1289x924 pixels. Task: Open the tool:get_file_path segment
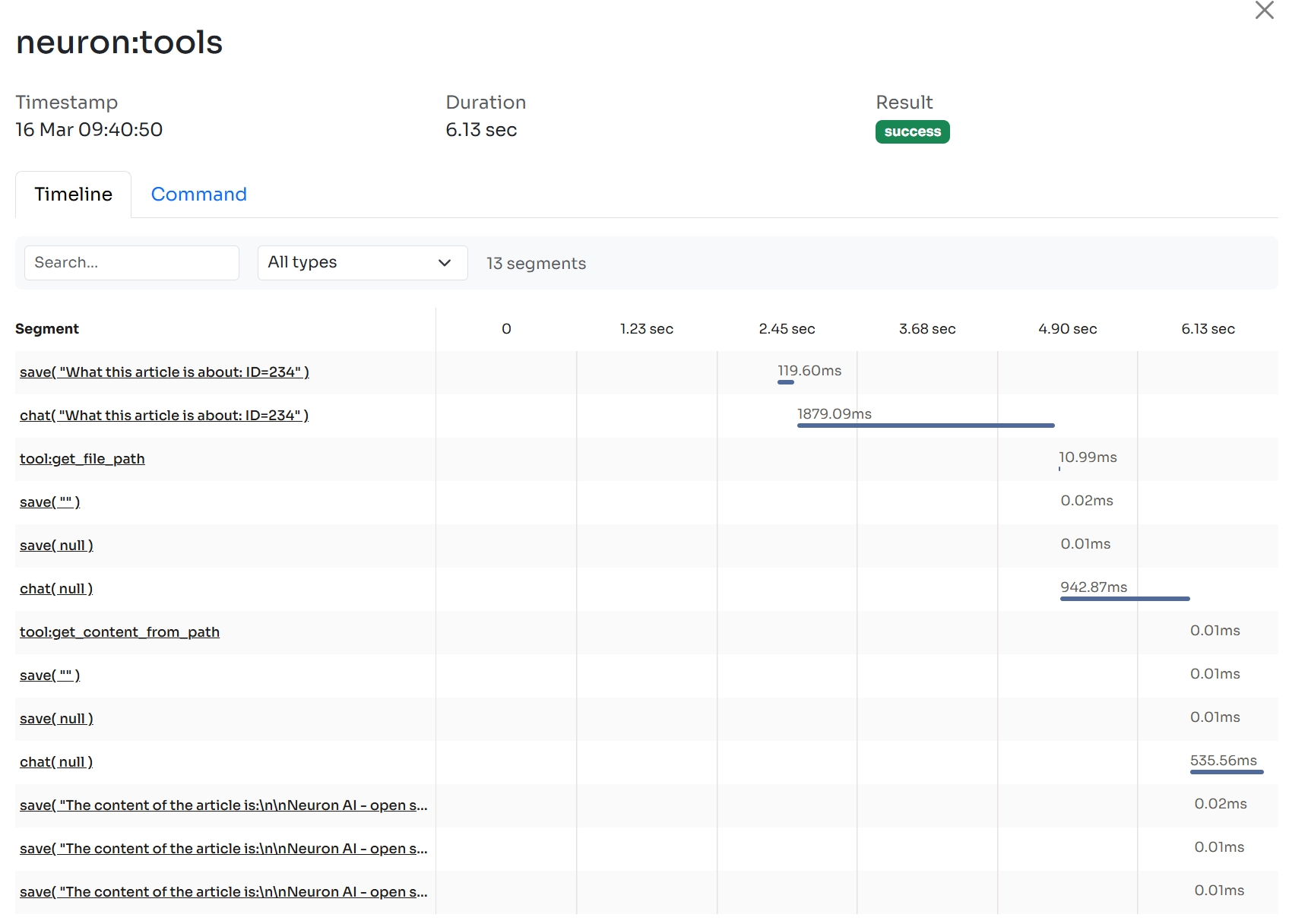coord(82,459)
